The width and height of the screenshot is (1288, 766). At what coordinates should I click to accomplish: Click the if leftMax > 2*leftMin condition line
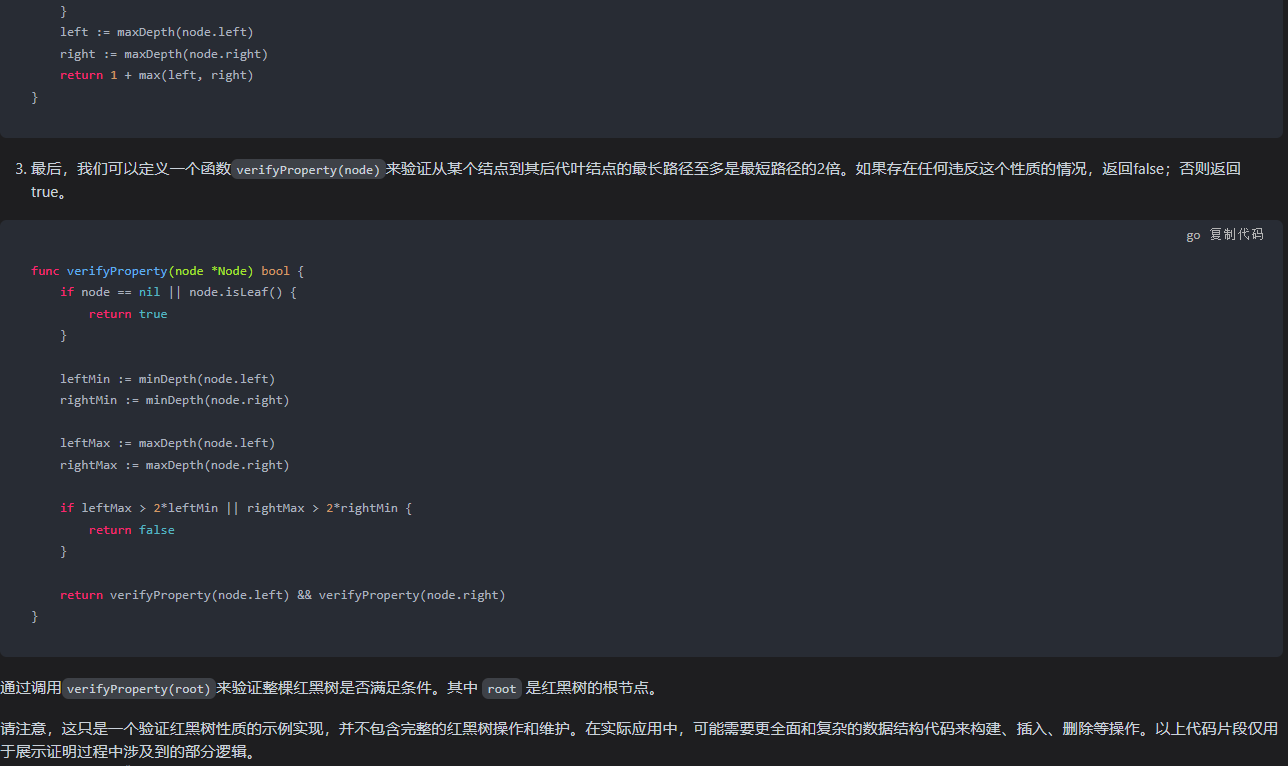236,508
